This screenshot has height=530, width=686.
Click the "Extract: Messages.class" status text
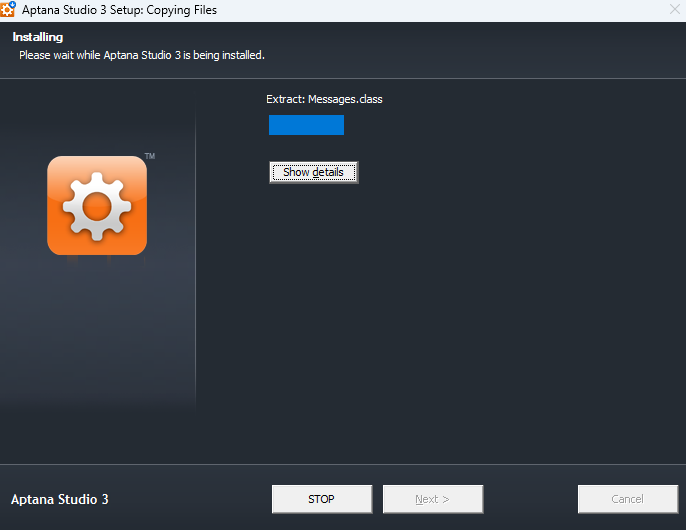pos(324,99)
